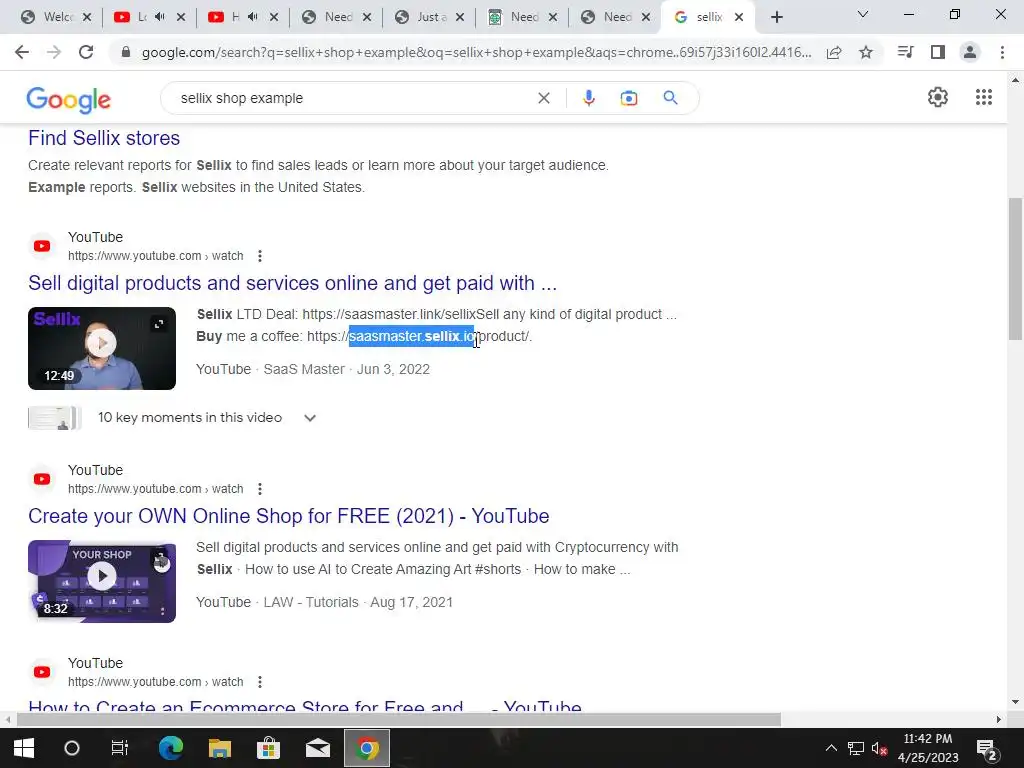
Task: Open Cortana search circle on taskbar
Action: click(72, 748)
